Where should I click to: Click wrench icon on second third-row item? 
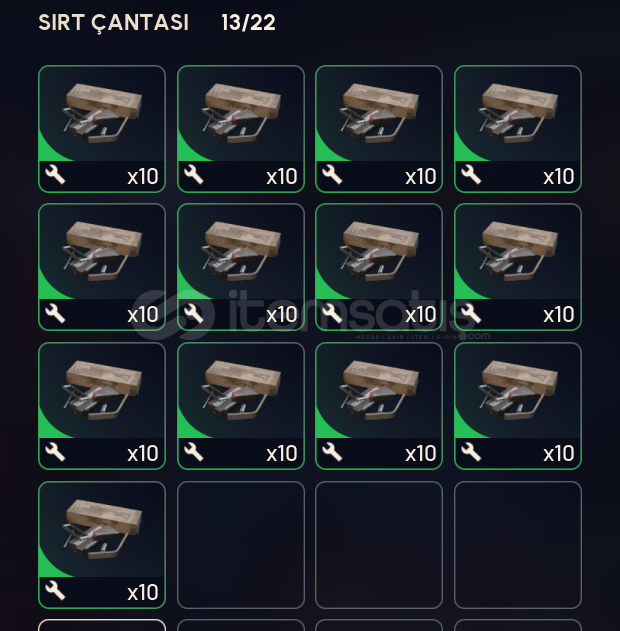(x=194, y=452)
